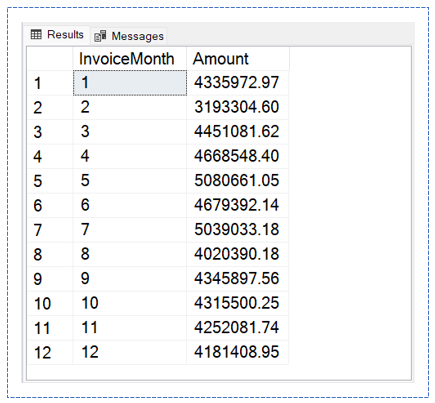
Task: Select the amount 4181408.95 cell
Action: pos(237,352)
